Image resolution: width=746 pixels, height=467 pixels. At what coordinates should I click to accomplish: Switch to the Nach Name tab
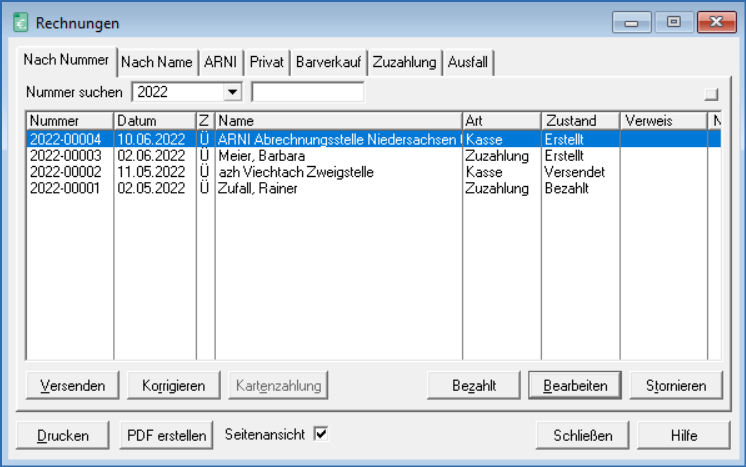click(156, 62)
